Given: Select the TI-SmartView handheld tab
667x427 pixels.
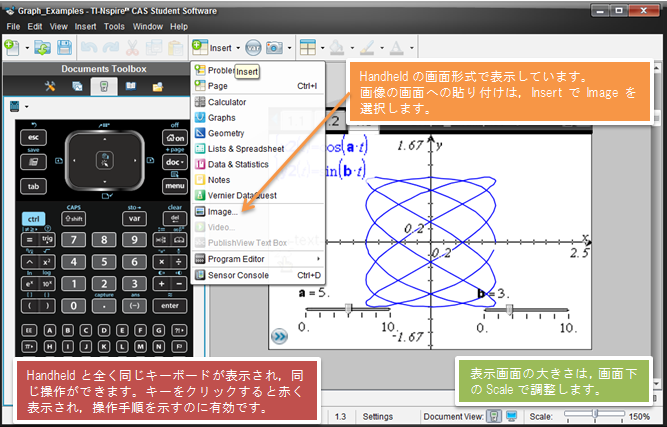Looking at the screenshot, I should [104, 86].
